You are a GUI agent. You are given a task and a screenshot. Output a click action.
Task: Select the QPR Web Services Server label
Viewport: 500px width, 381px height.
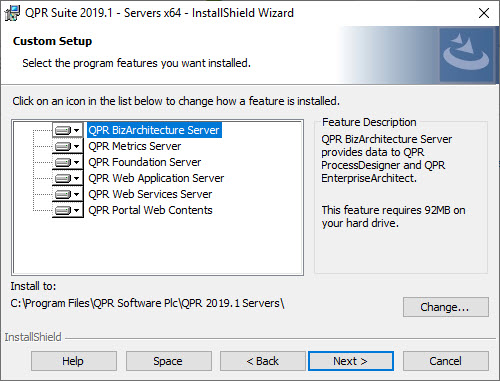pyautogui.click(x=150, y=194)
